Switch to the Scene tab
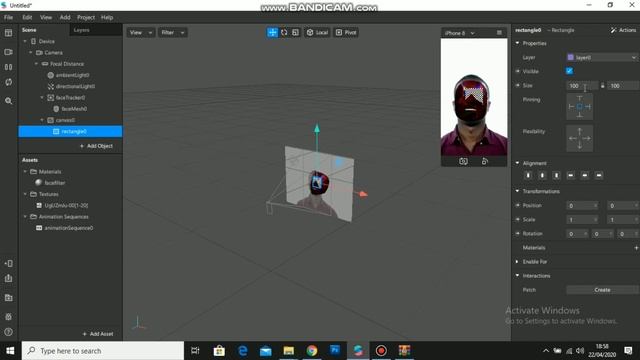The height and width of the screenshot is (360, 640). 29,30
